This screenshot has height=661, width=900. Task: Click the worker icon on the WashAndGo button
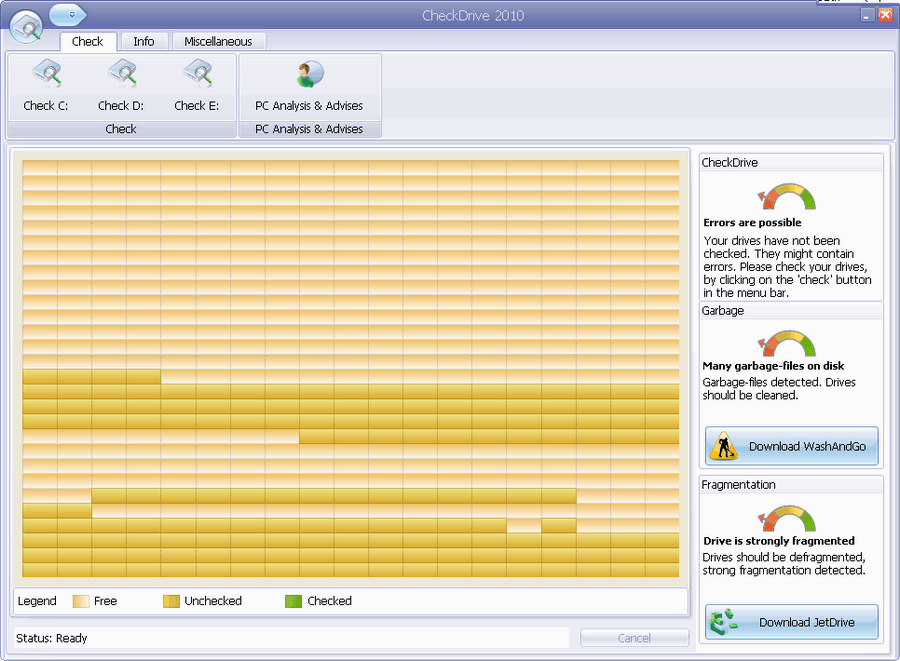tap(725, 445)
